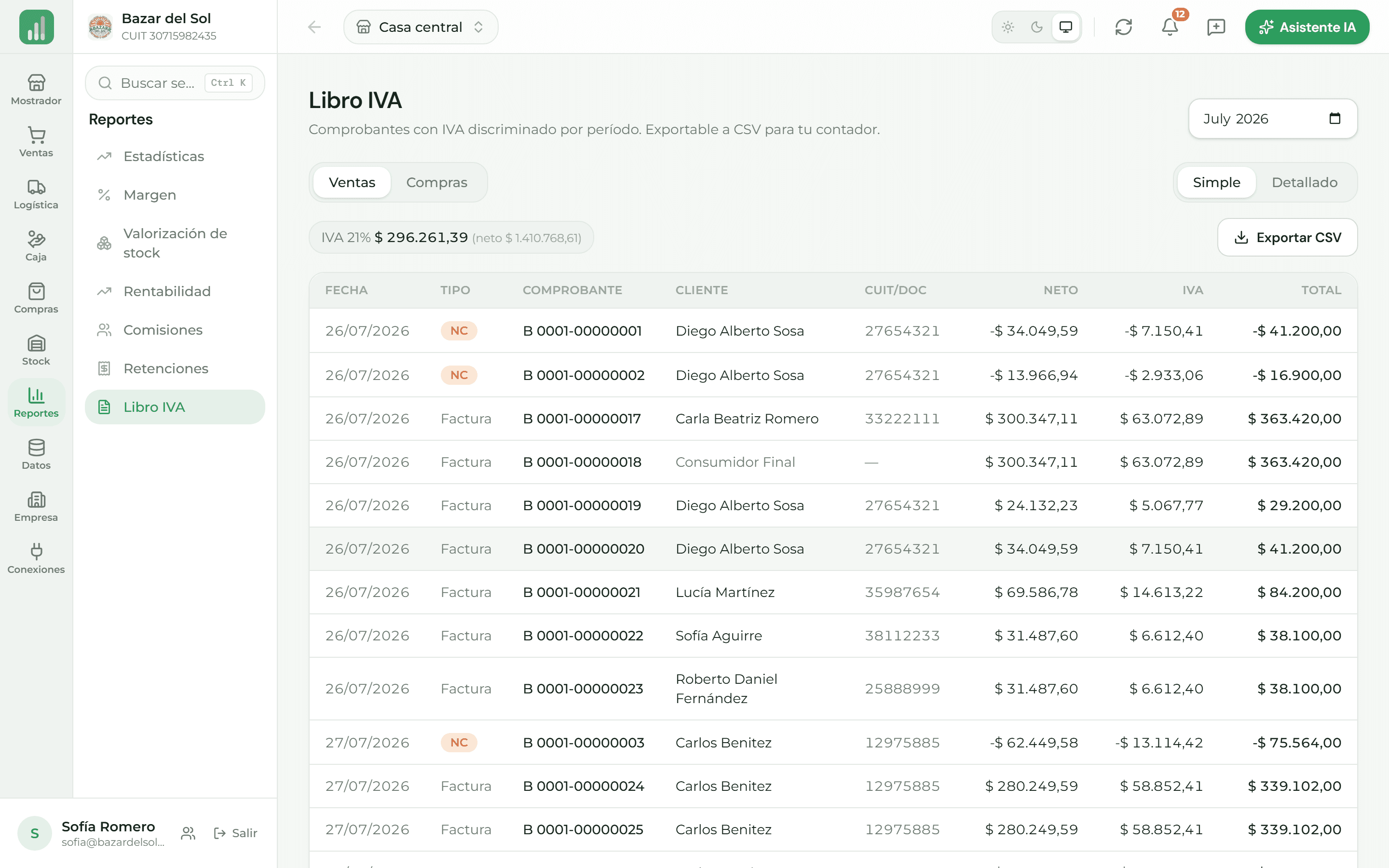Open the Caja section
The height and width of the screenshot is (868, 1389).
click(x=36, y=246)
